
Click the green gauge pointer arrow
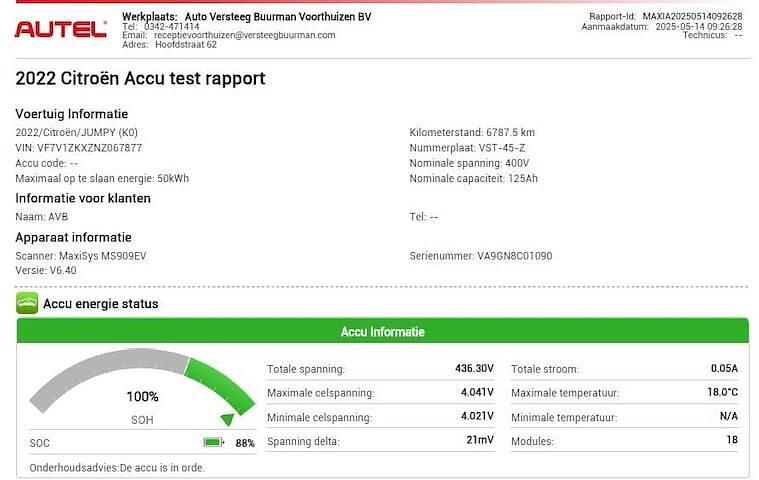coord(228,419)
